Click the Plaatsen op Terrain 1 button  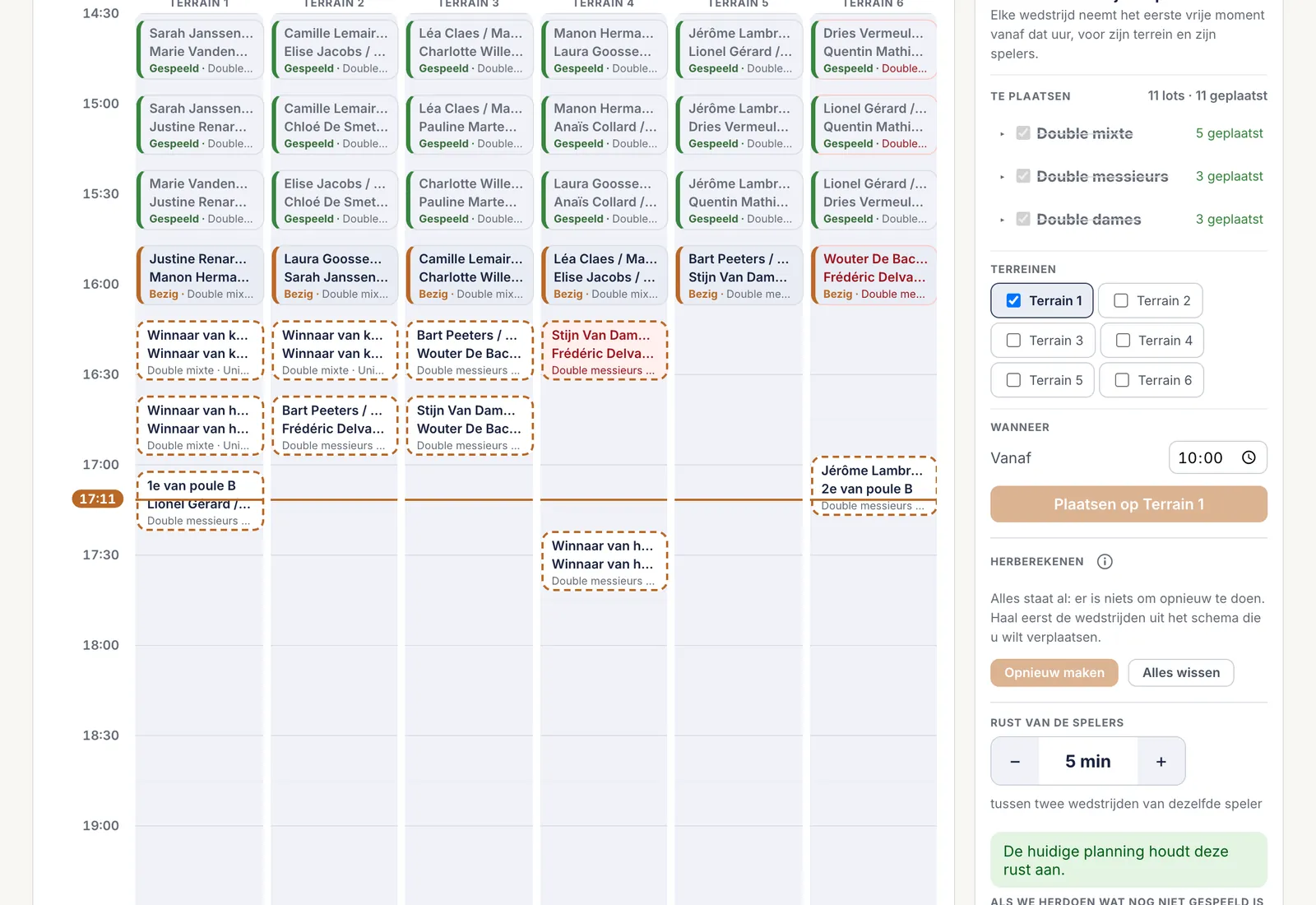pos(1128,504)
